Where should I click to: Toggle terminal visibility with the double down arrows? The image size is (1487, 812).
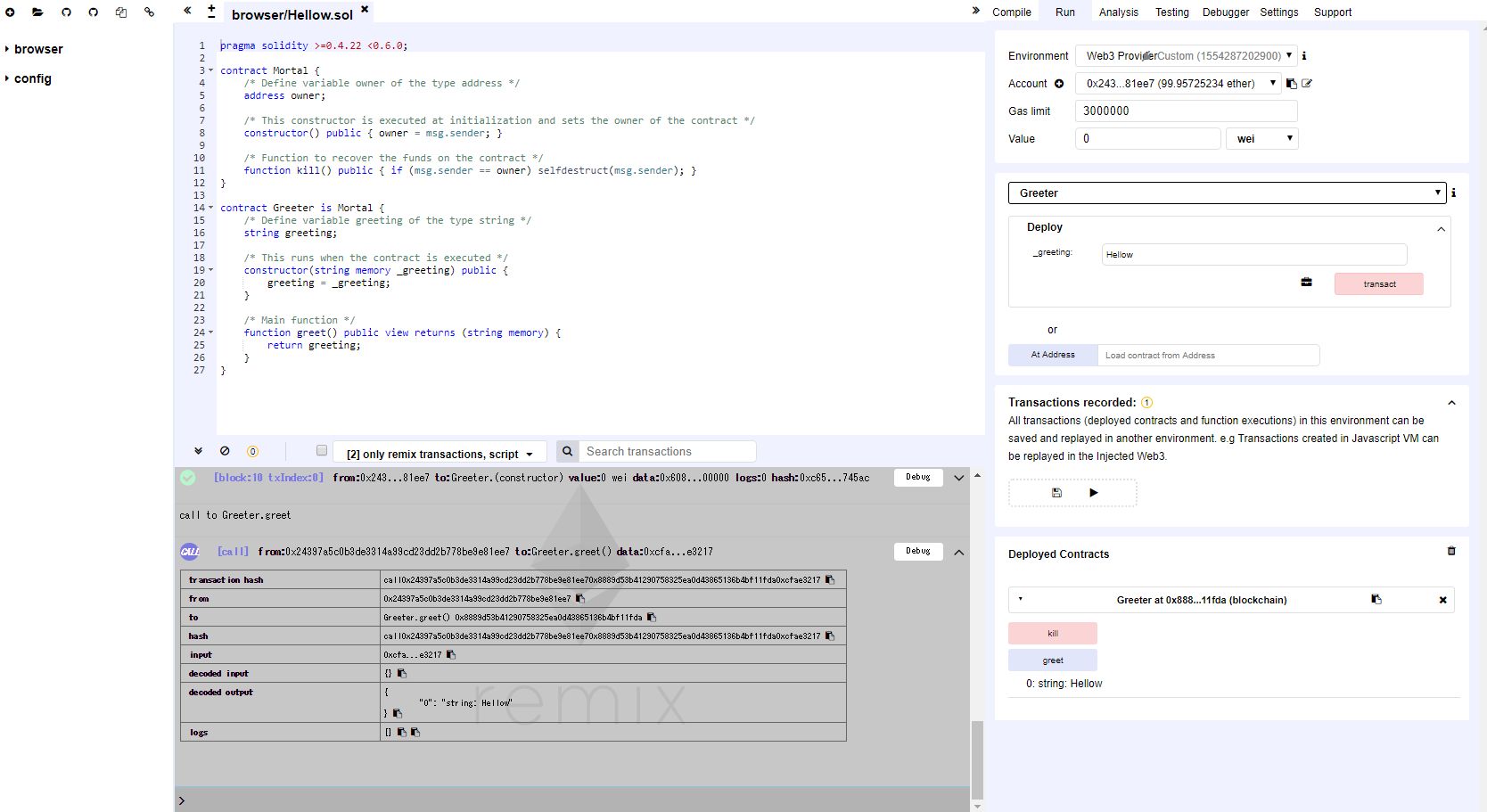pyautogui.click(x=198, y=451)
